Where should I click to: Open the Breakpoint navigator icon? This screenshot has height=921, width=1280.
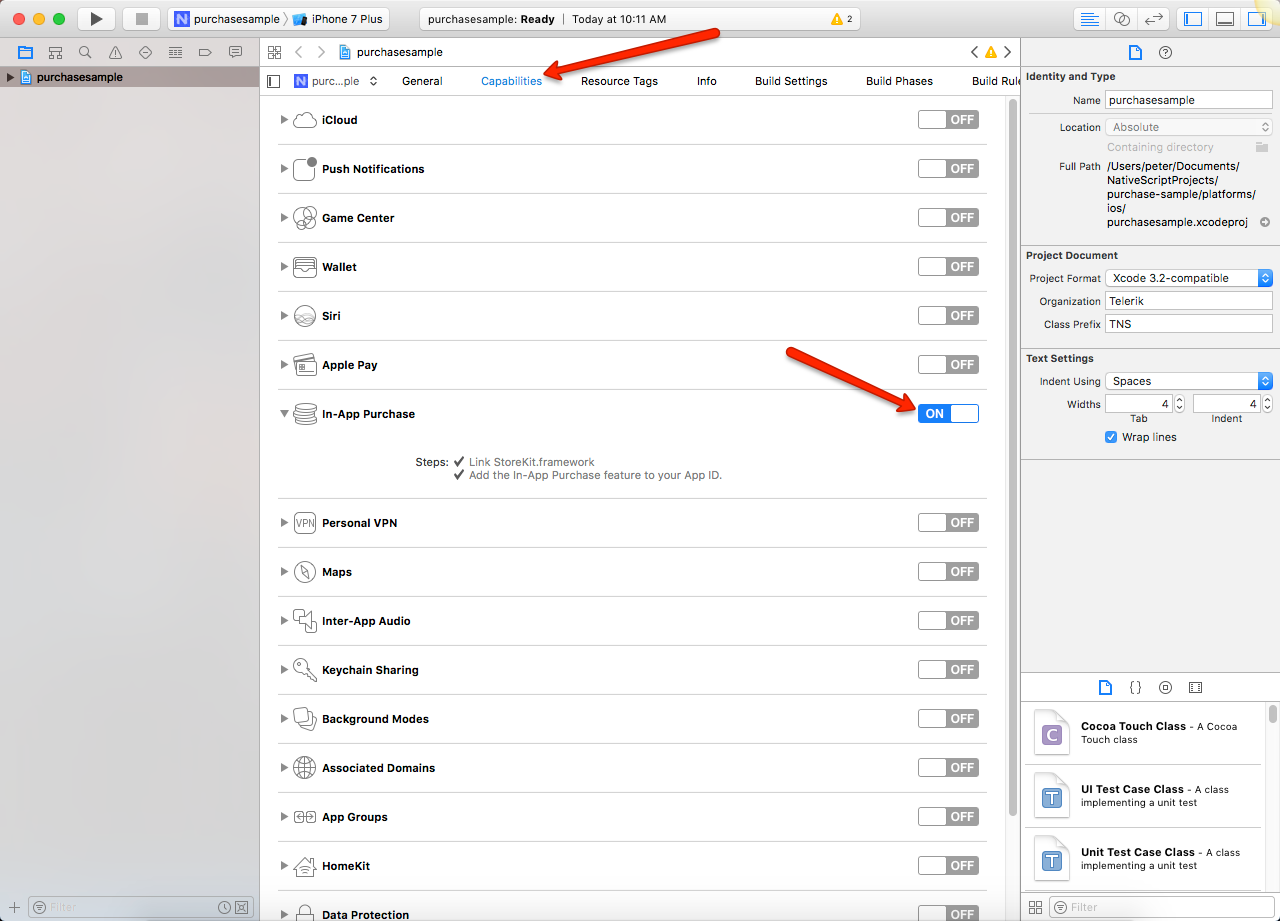(x=205, y=52)
